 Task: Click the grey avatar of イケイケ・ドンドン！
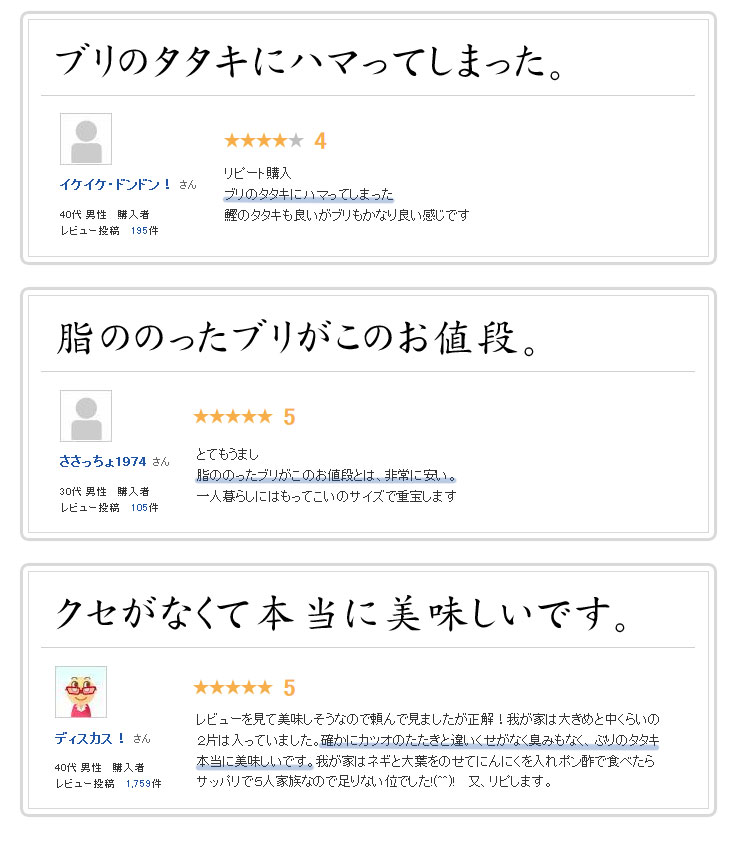point(86,139)
